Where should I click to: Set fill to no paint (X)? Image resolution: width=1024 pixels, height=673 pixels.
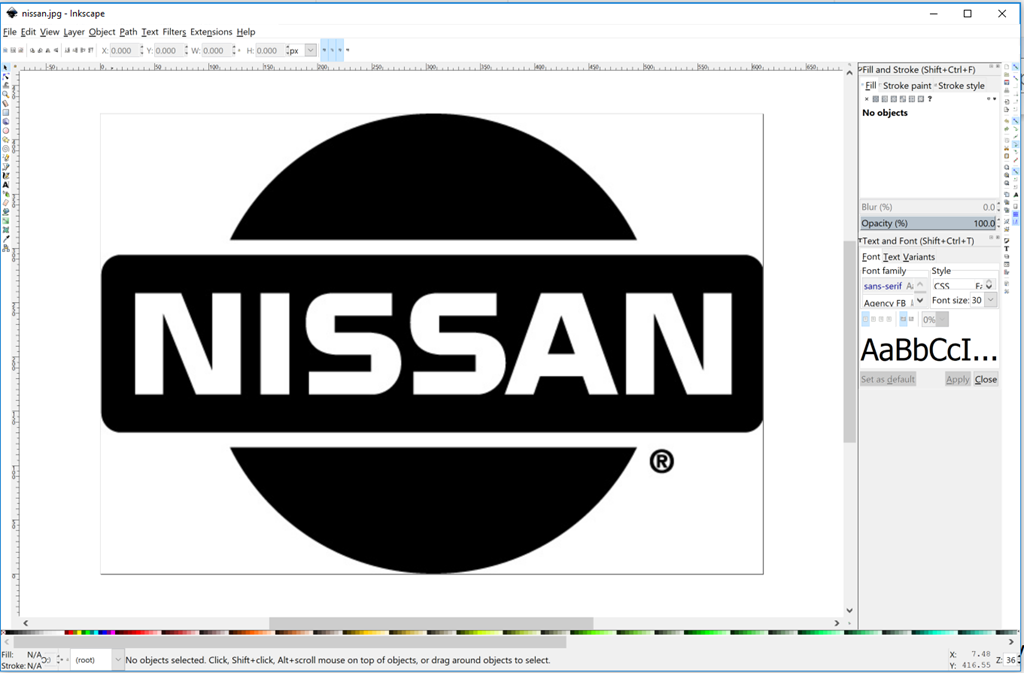pyautogui.click(x=866, y=99)
